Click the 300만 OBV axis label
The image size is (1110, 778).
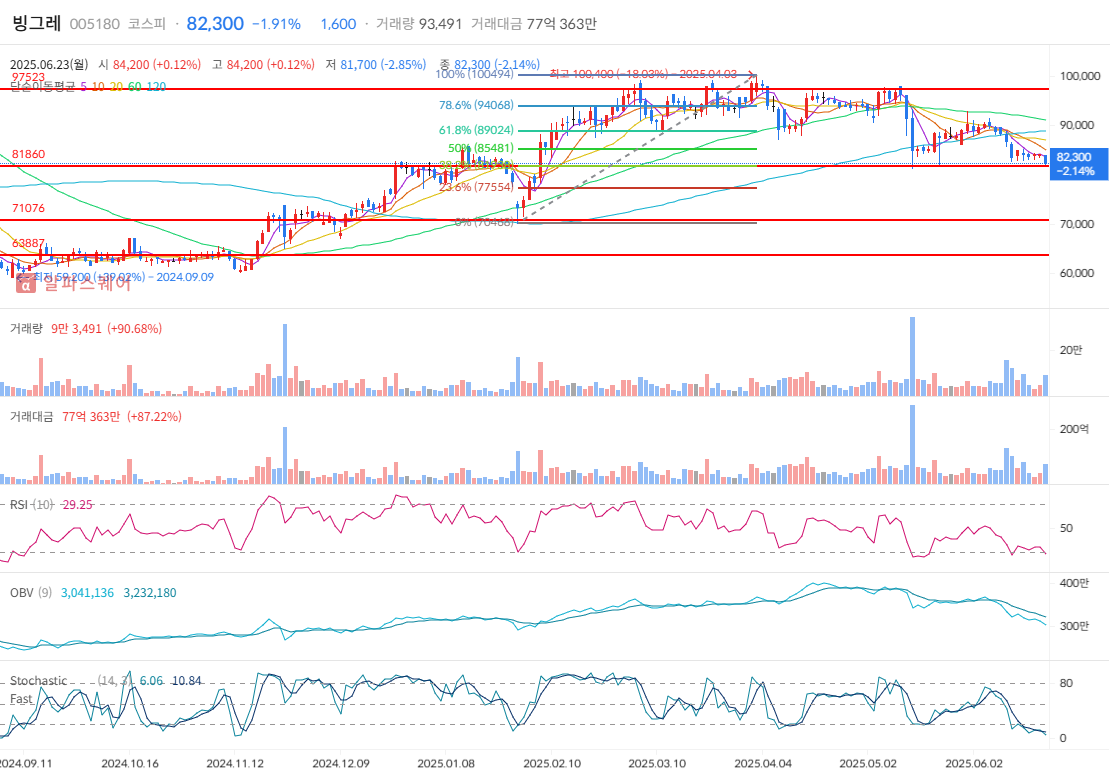point(1074,627)
